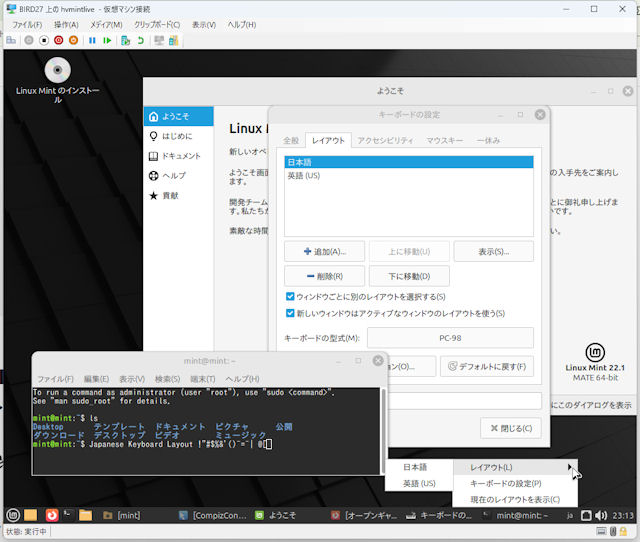Click the 表示(S)... button

(x=493, y=251)
